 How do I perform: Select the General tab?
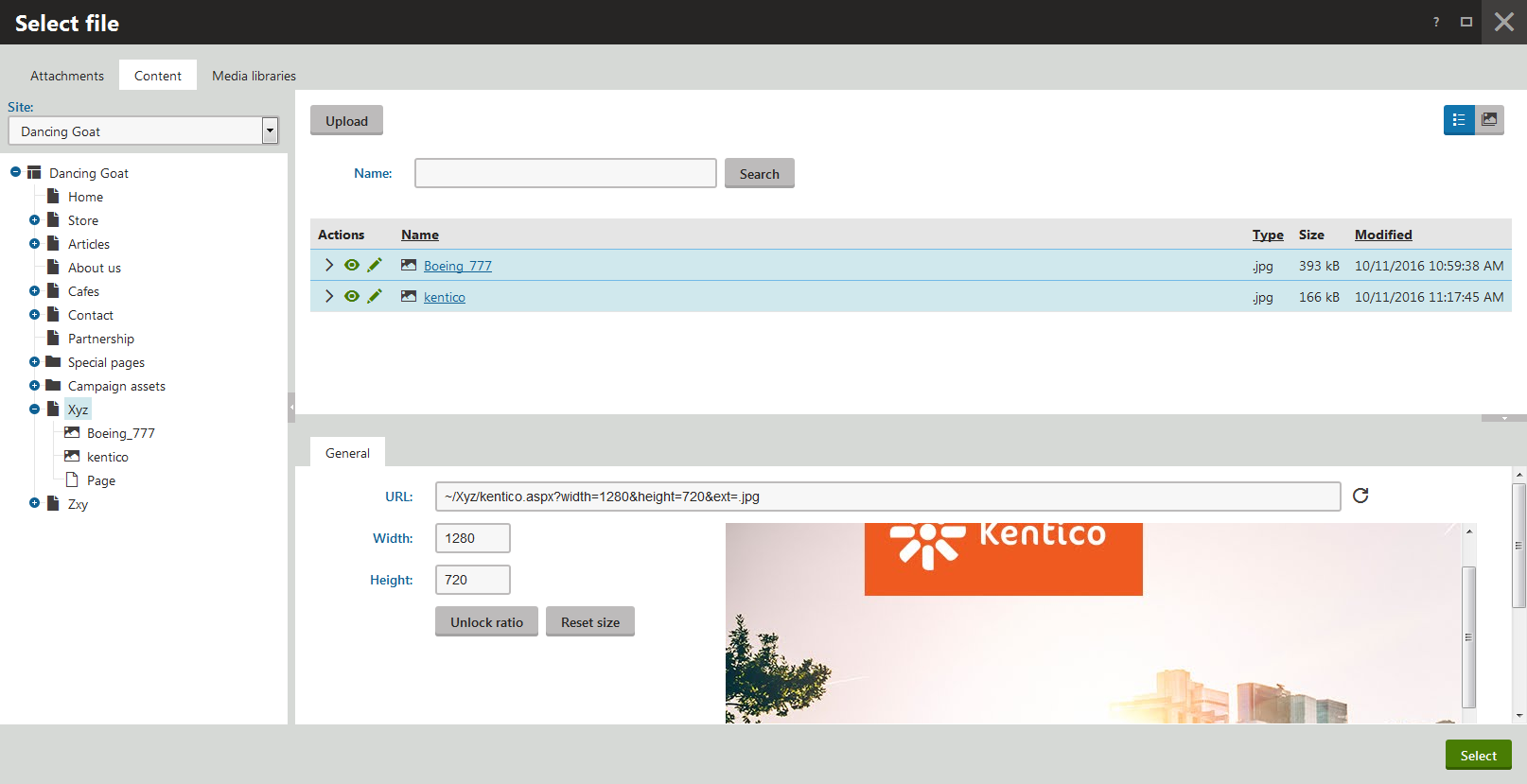pyautogui.click(x=347, y=453)
